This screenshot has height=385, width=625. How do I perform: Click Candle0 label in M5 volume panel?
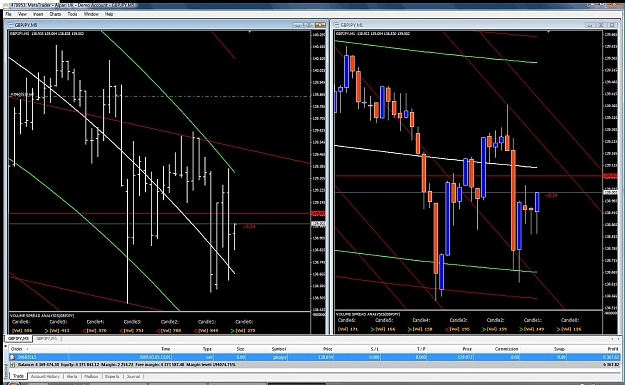[244, 322]
